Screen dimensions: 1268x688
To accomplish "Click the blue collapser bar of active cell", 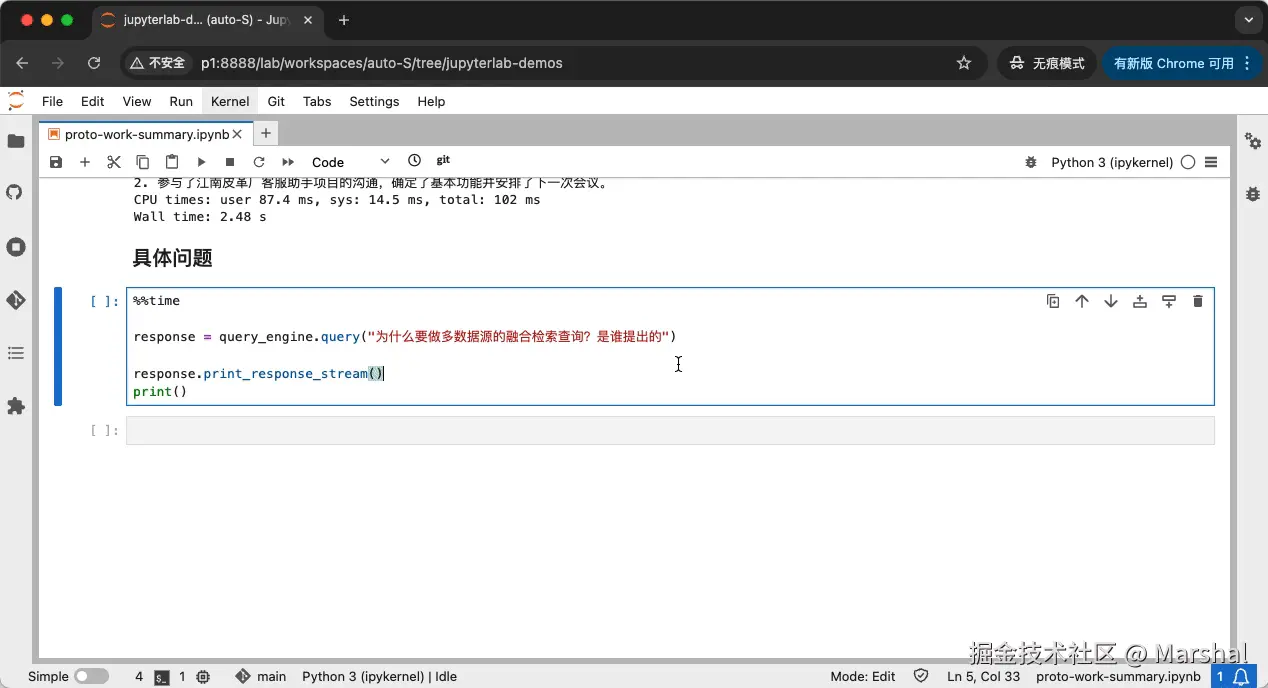I will pyautogui.click(x=58, y=346).
